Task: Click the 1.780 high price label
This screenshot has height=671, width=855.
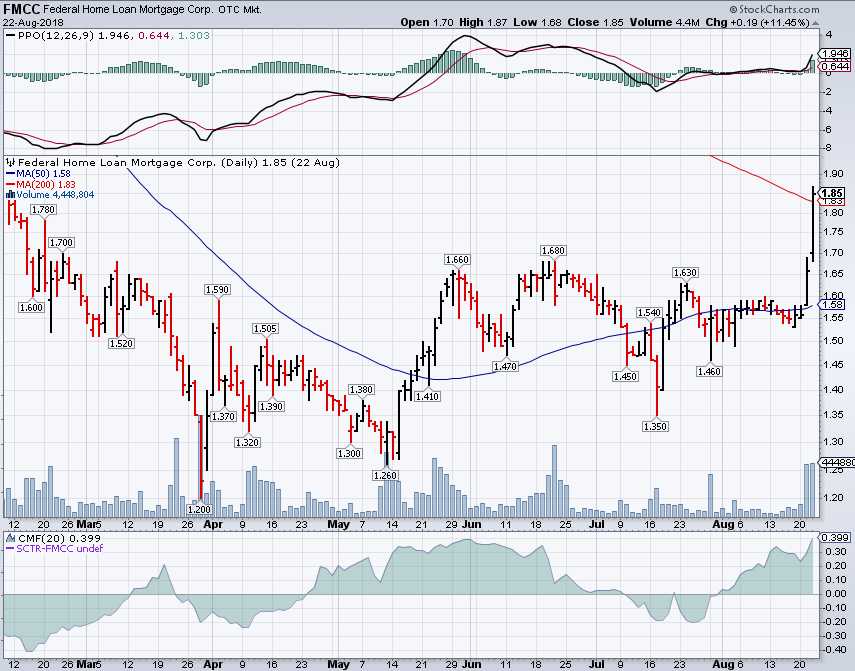Action: [x=42, y=209]
